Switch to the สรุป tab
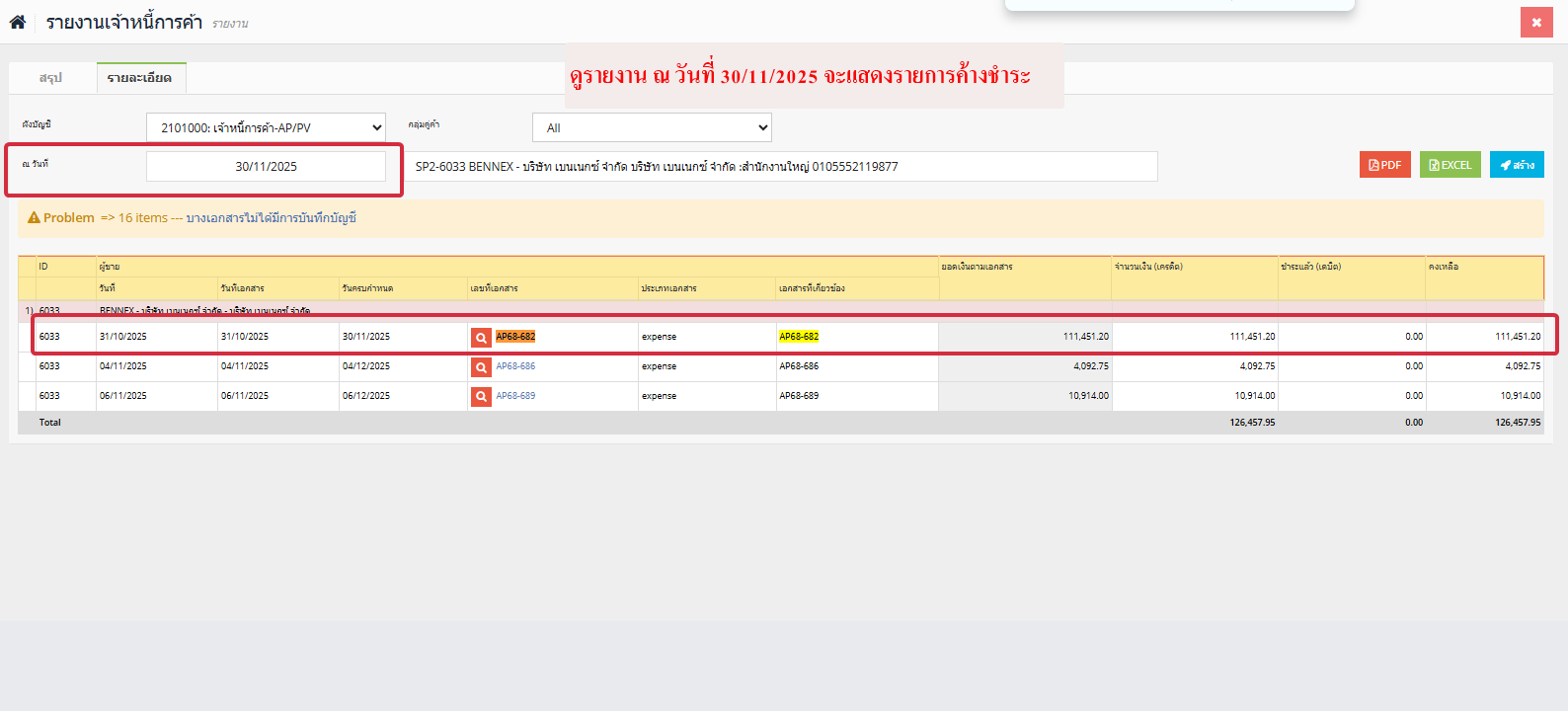The height and width of the screenshot is (711, 1568). pos(51,78)
